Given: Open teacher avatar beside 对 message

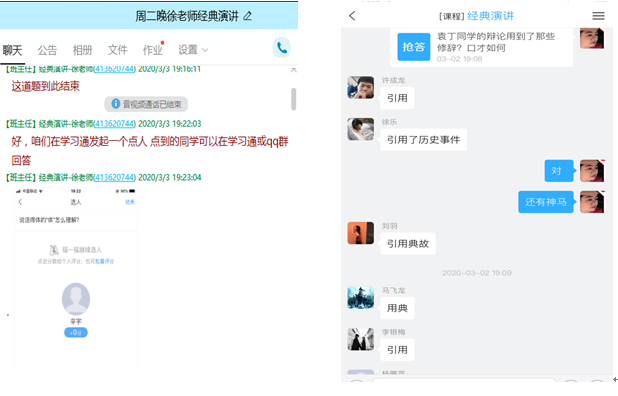Looking at the screenshot, I should pyautogui.click(x=592, y=171).
